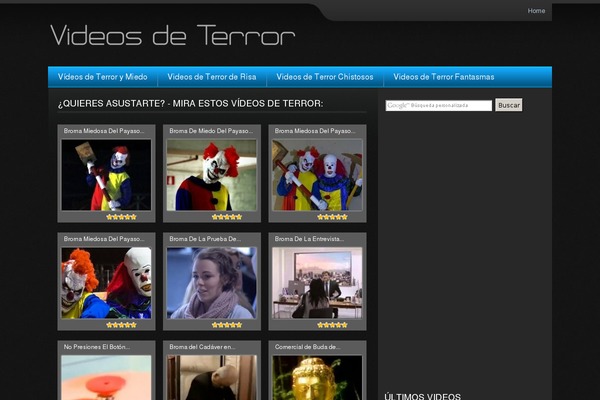
Task: Open the Videos de Terror y Miedo menu
Action: [x=103, y=77]
